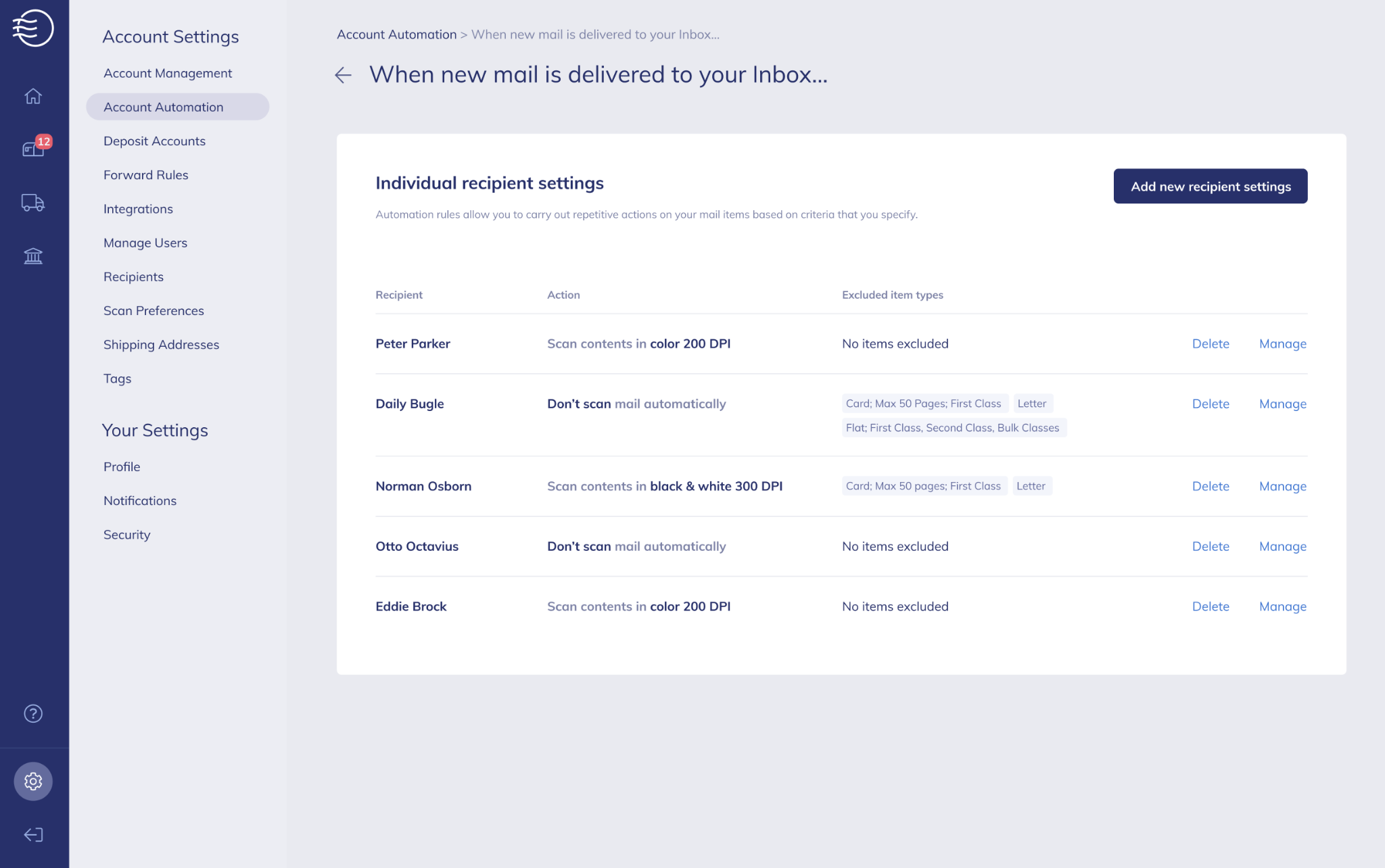Manage Norman Osborn's scan settings

click(x=1283, y=486)
